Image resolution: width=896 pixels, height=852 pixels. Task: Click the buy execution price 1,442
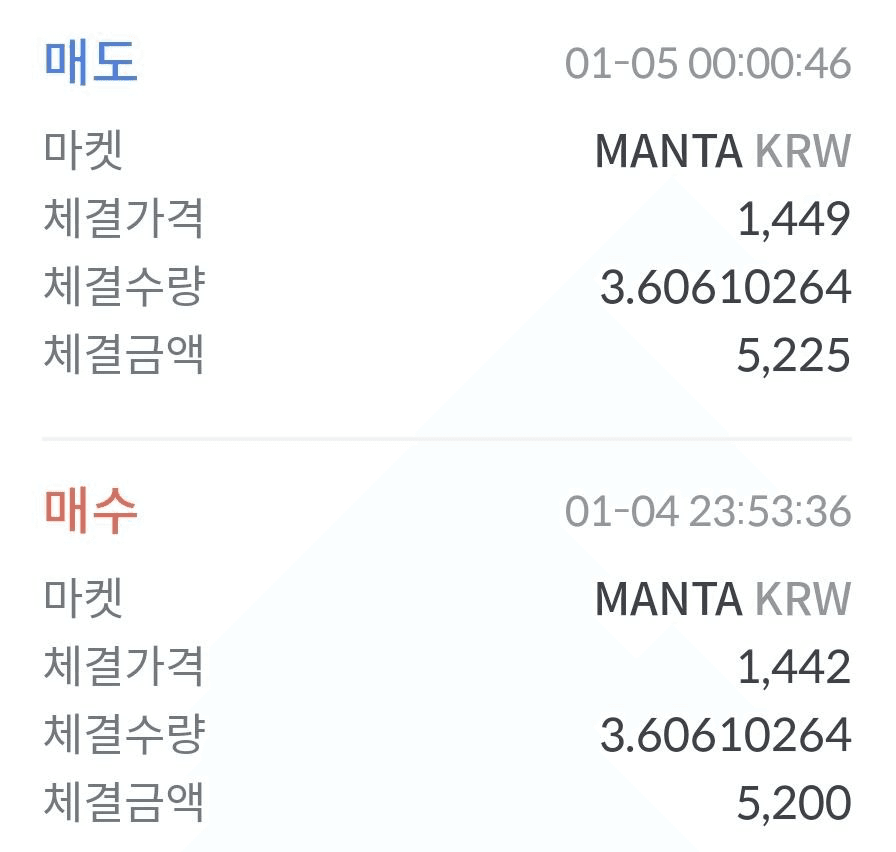(x=793, y=668)
